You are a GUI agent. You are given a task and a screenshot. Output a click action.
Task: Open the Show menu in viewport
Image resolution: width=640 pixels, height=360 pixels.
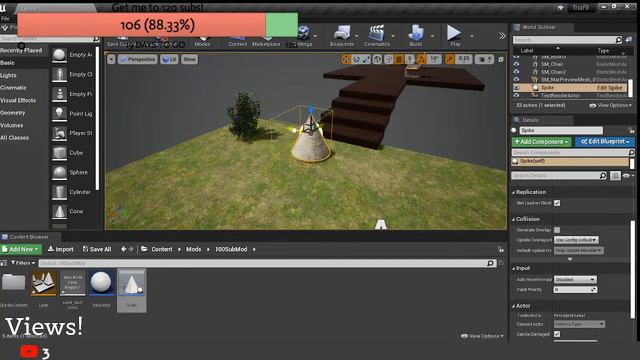(x=189, y=59)
